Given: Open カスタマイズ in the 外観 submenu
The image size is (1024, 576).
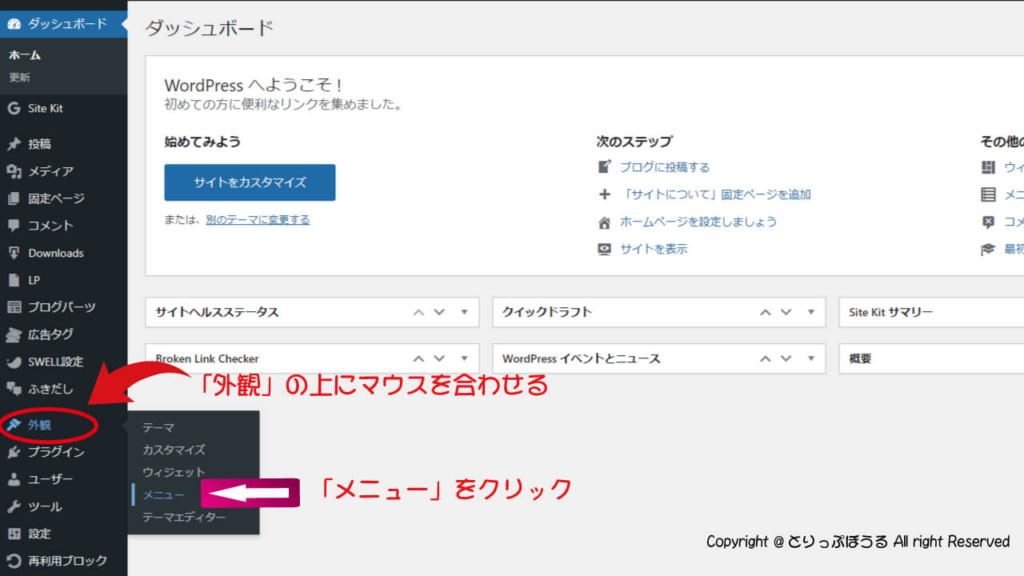Looking at the screenshot, I should point(174,450).
